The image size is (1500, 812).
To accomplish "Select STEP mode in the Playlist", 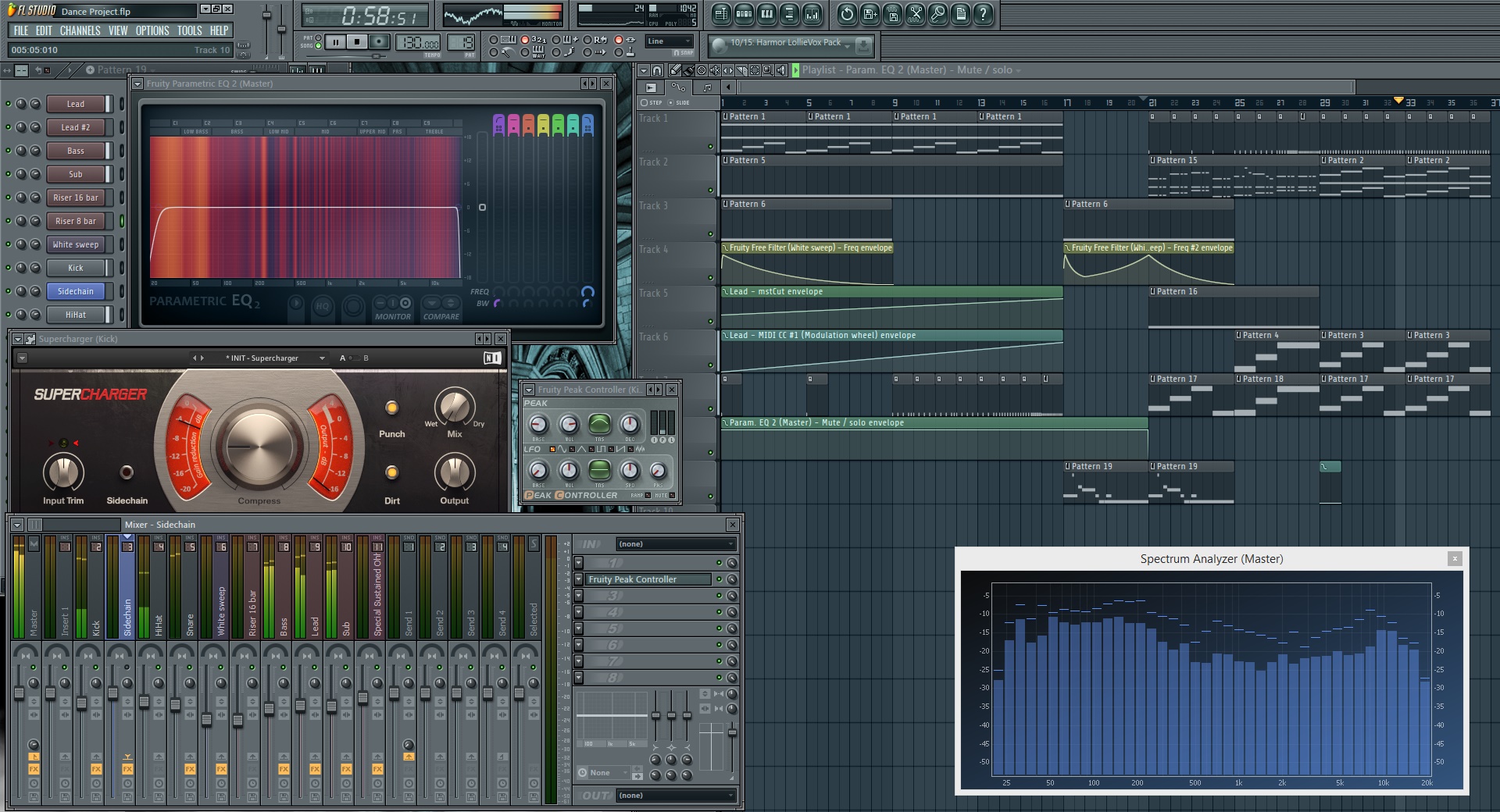I will (650, 102).
